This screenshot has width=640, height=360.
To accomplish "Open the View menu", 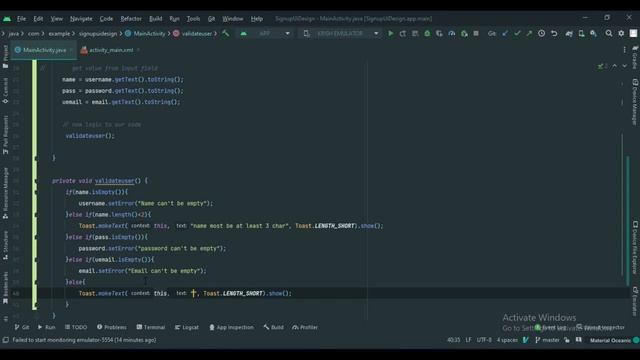I will click(57, 19).
